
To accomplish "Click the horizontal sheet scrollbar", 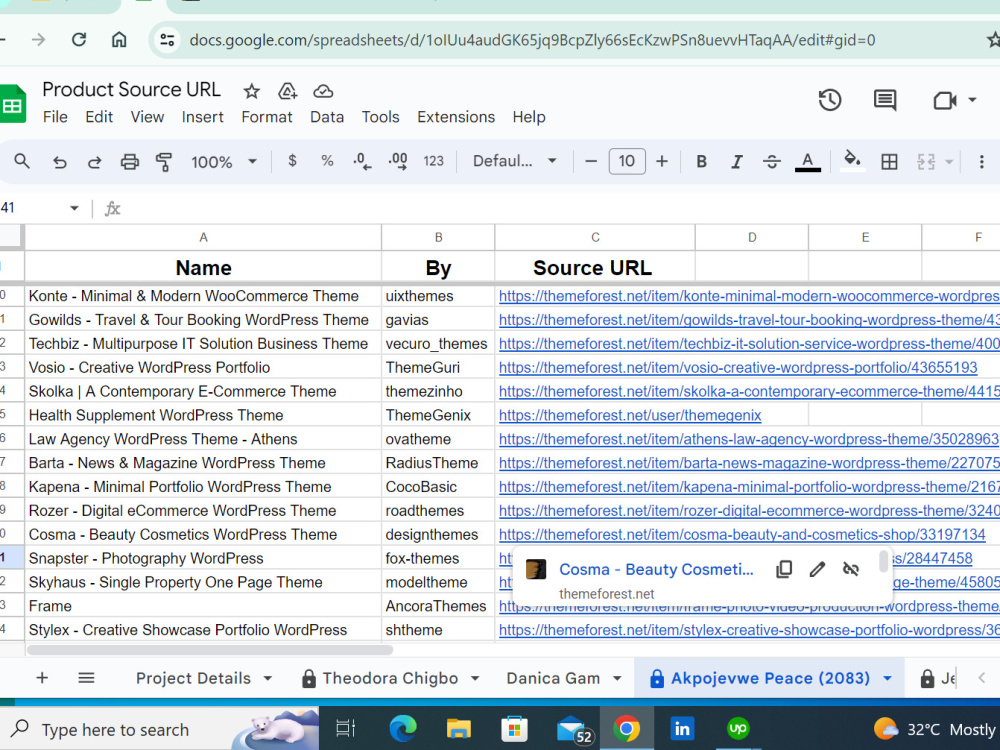I will 210,650.
